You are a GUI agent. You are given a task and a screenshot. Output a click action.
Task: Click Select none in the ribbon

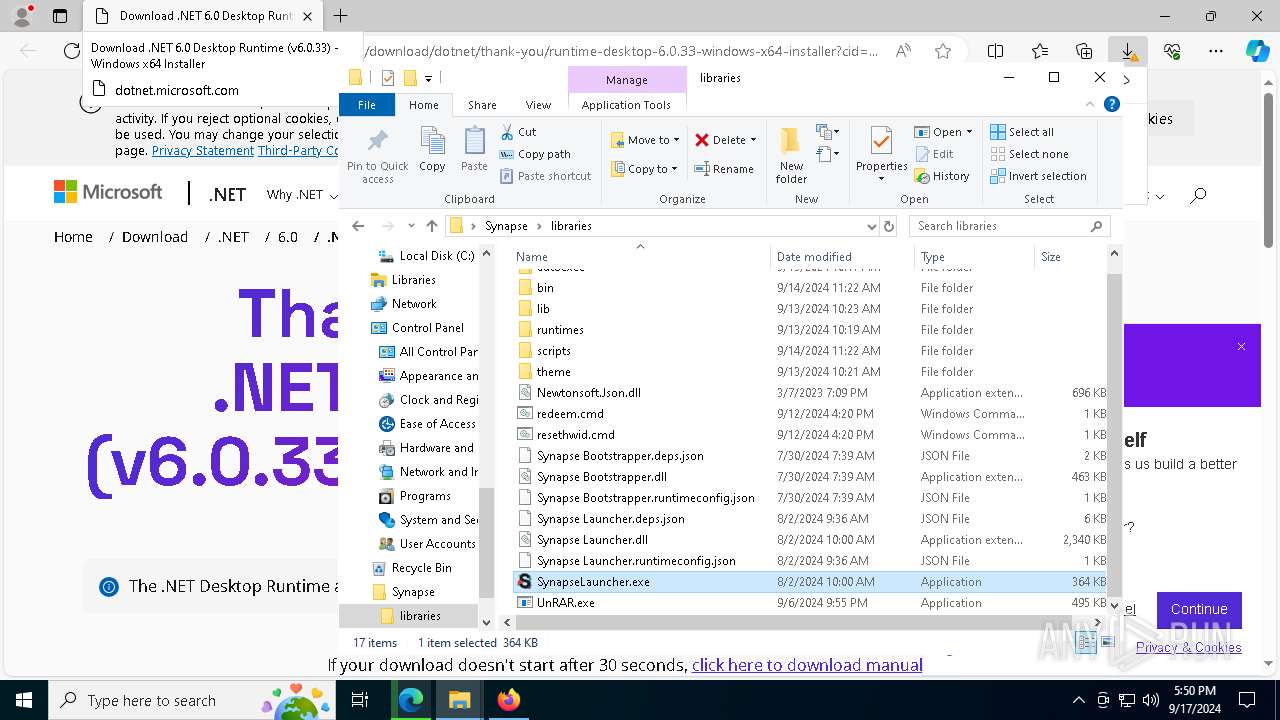pos(1029,154)
